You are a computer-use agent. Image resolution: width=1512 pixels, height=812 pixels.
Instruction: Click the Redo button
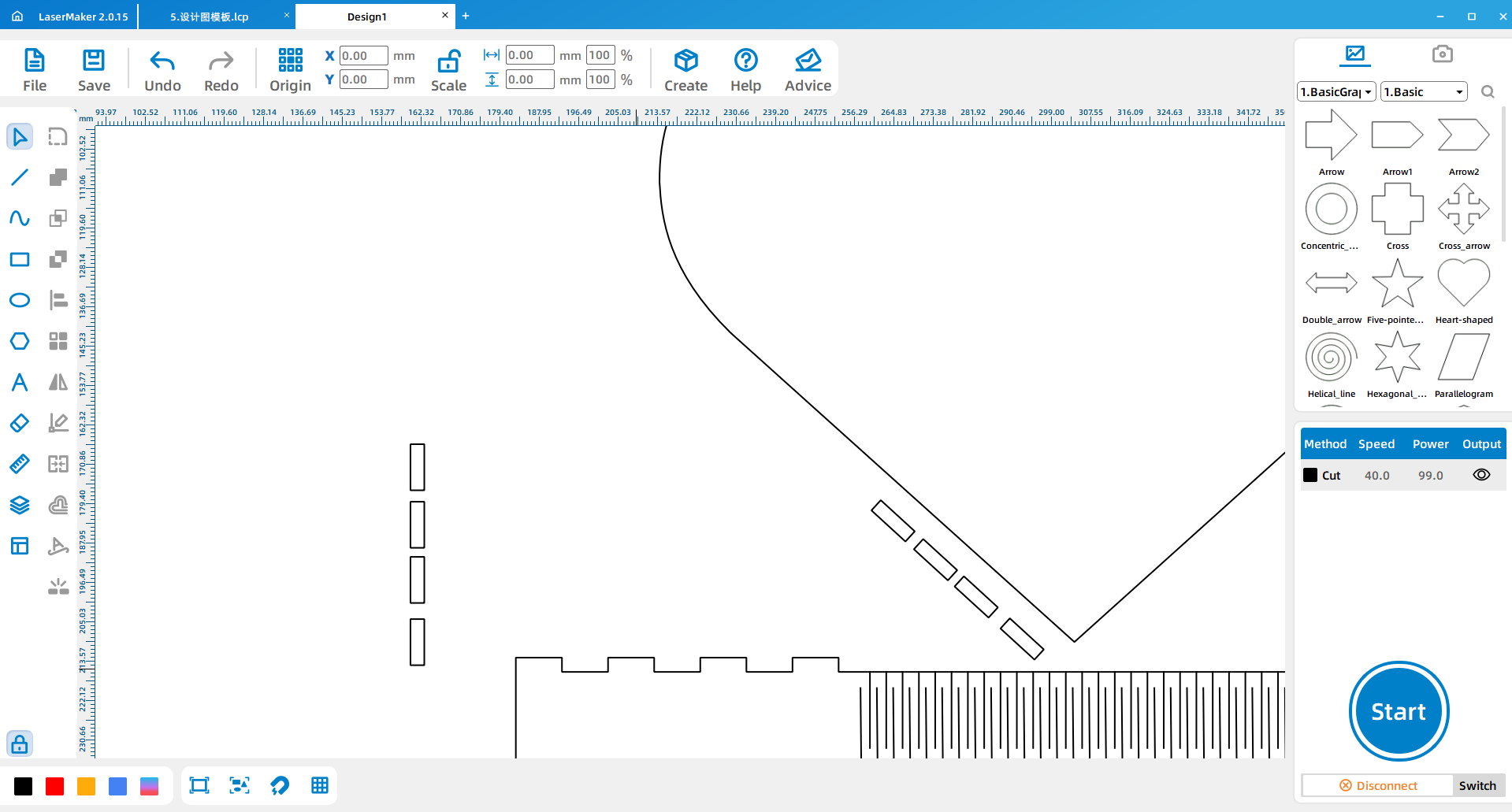click(221, 70)
